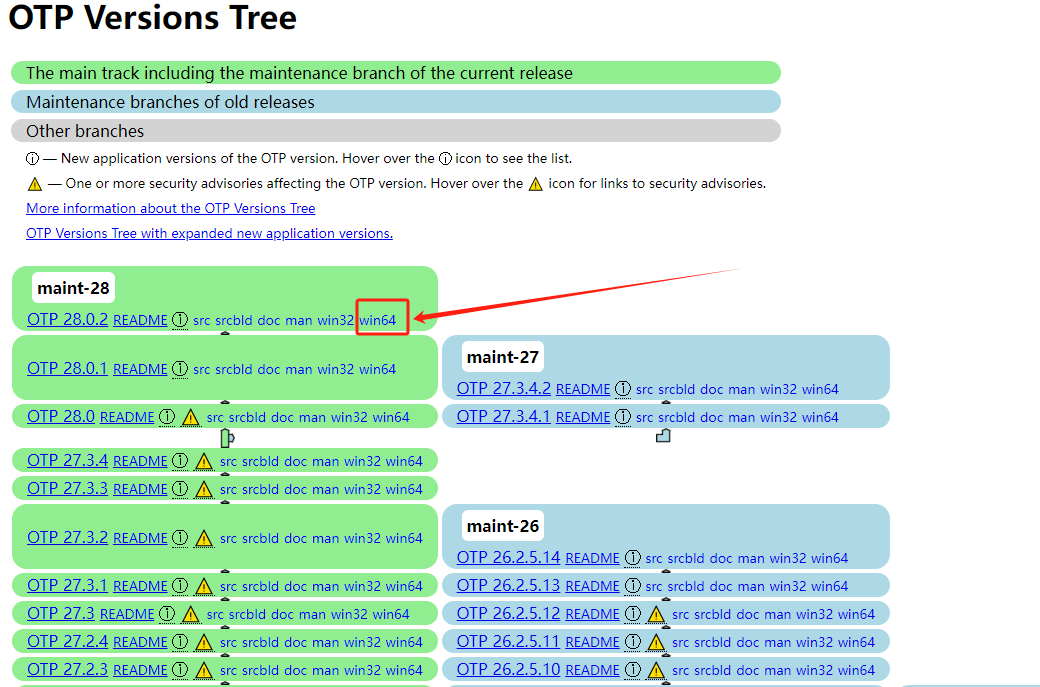
Task: Click the warning triangle for OTP 27.3.2
Action: click(x=205, y=538)
